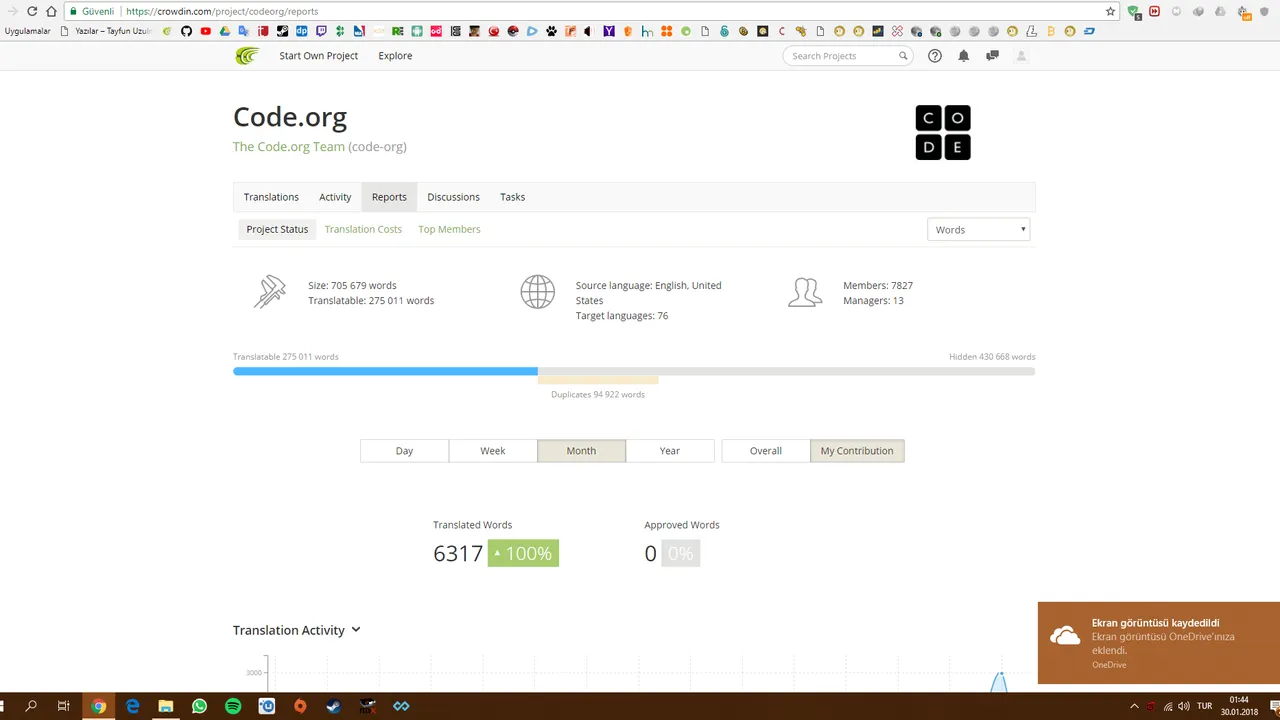
Task: Show hidden system tray icons
Action: 1134,706
